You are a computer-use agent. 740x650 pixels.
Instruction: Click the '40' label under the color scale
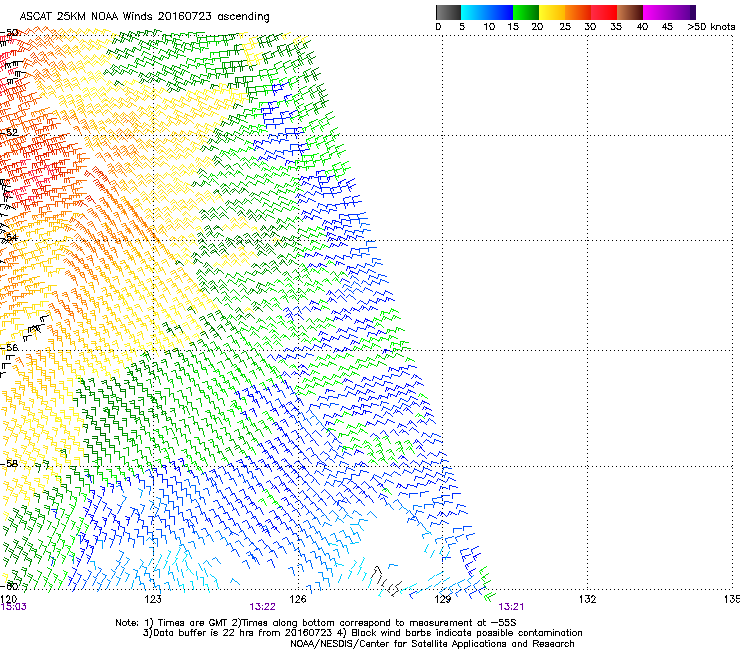click(642, 27)
